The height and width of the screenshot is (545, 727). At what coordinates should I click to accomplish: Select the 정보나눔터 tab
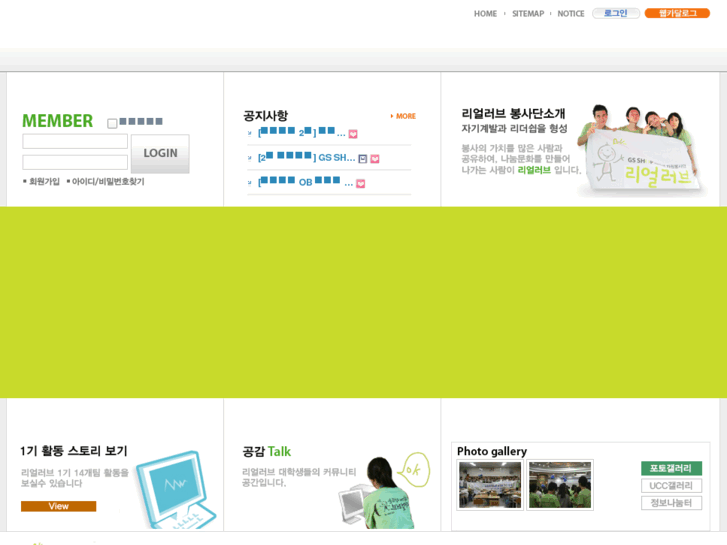click(x=671, y=503)
